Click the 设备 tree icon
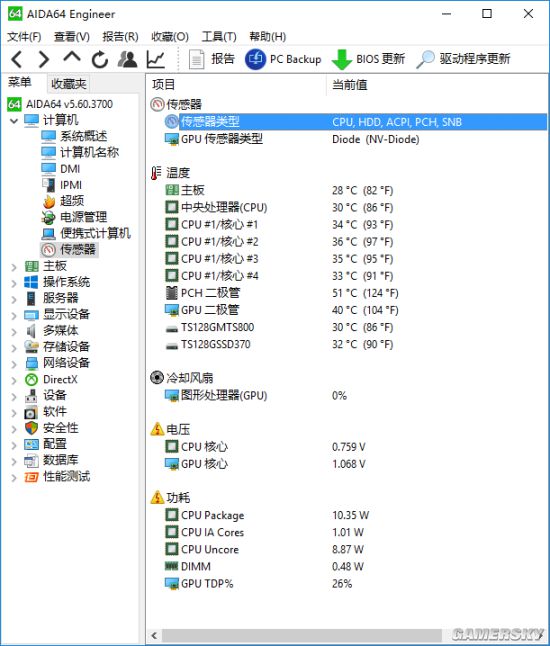This screenshot has width=550, height=646. pyautogui.click(x=31, y=396)
